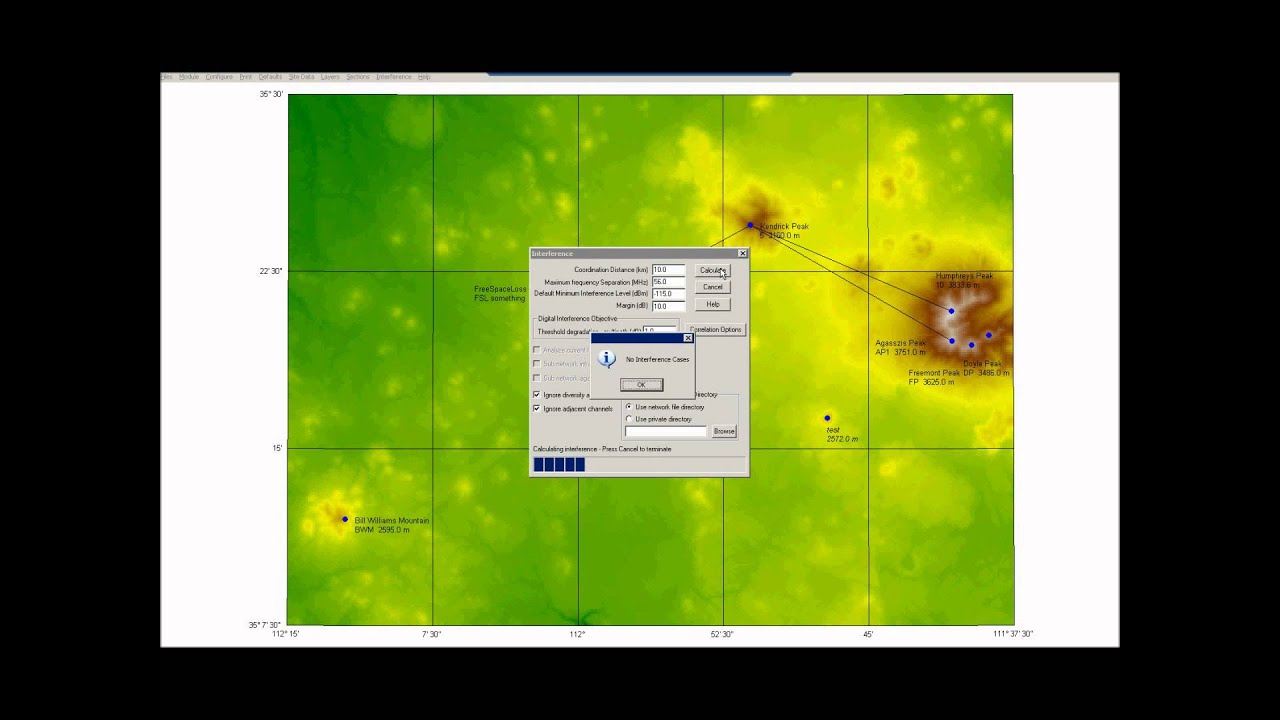Select the Kendrick Peak site marker

click(x=750, y=225)
